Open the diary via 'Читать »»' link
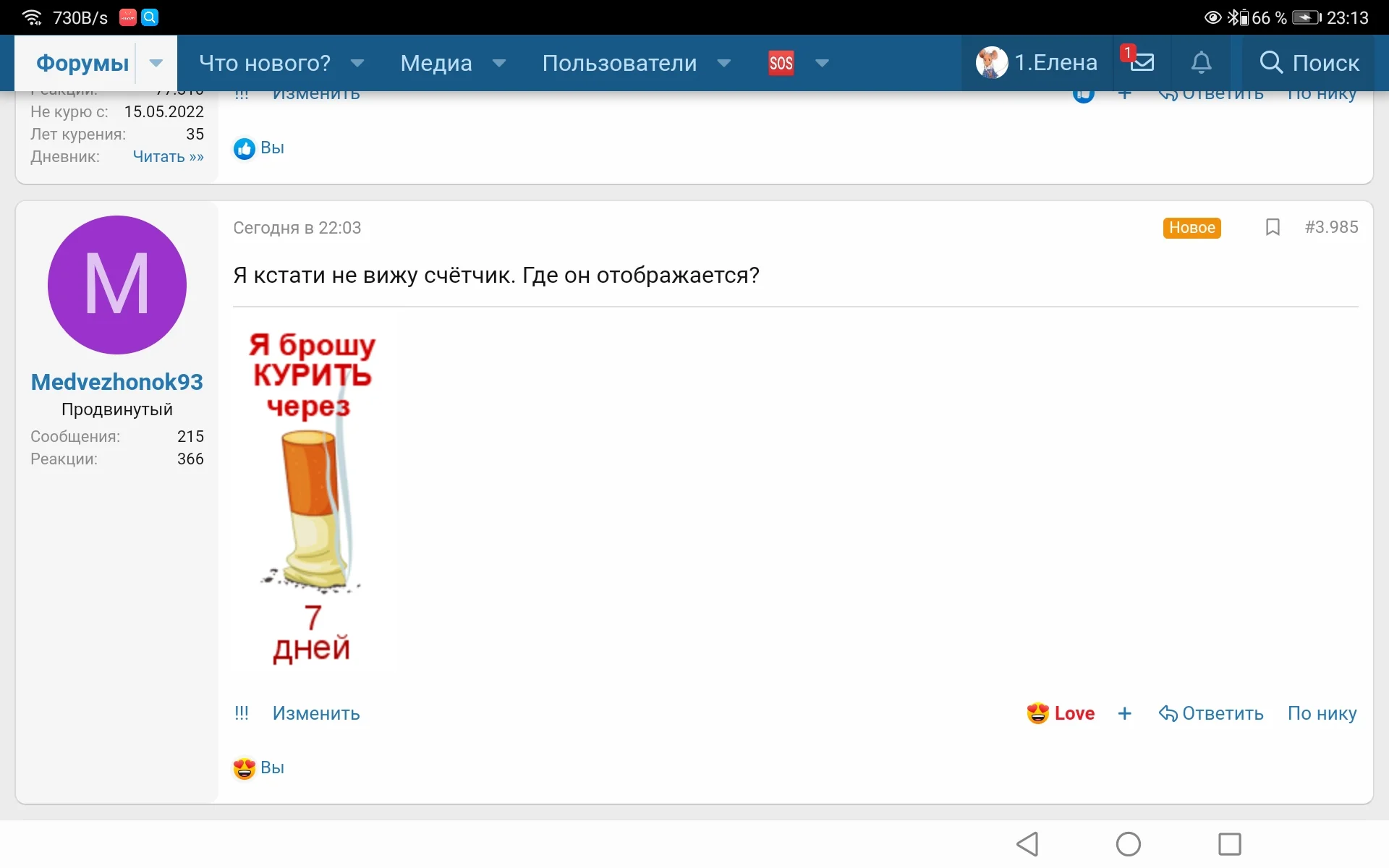This screenshot has width=1389, height=868. (168, 157)
